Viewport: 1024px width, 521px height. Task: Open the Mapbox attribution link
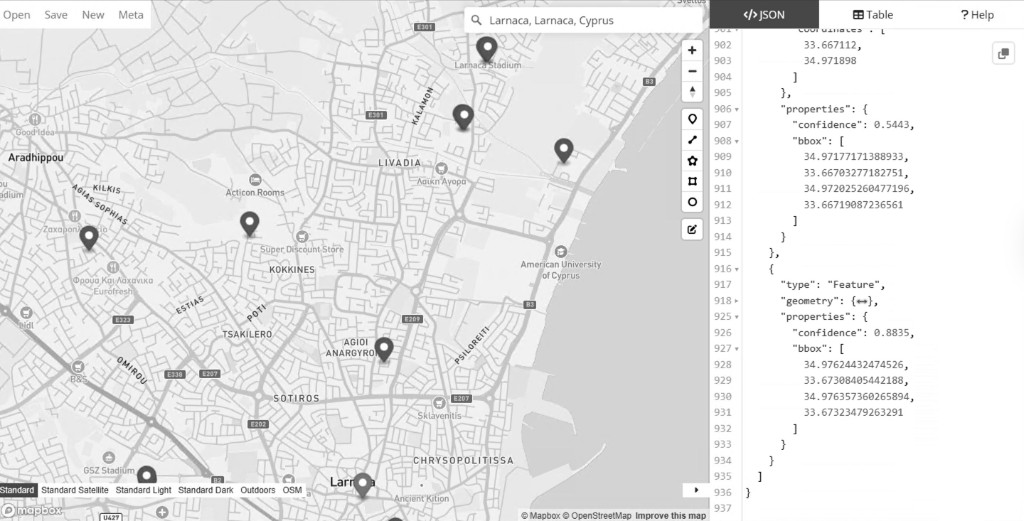540,516
